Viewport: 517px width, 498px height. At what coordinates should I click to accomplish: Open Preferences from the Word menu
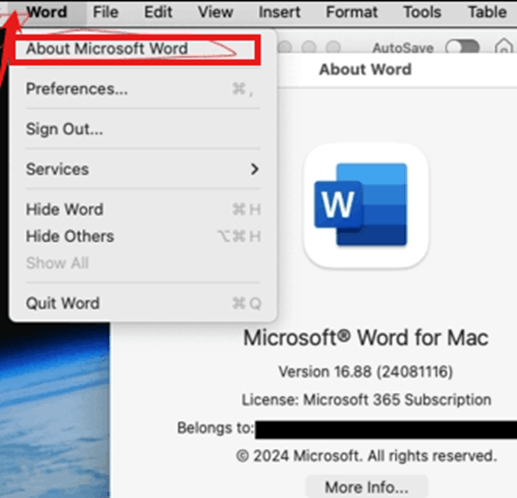[x=143, y=89]
